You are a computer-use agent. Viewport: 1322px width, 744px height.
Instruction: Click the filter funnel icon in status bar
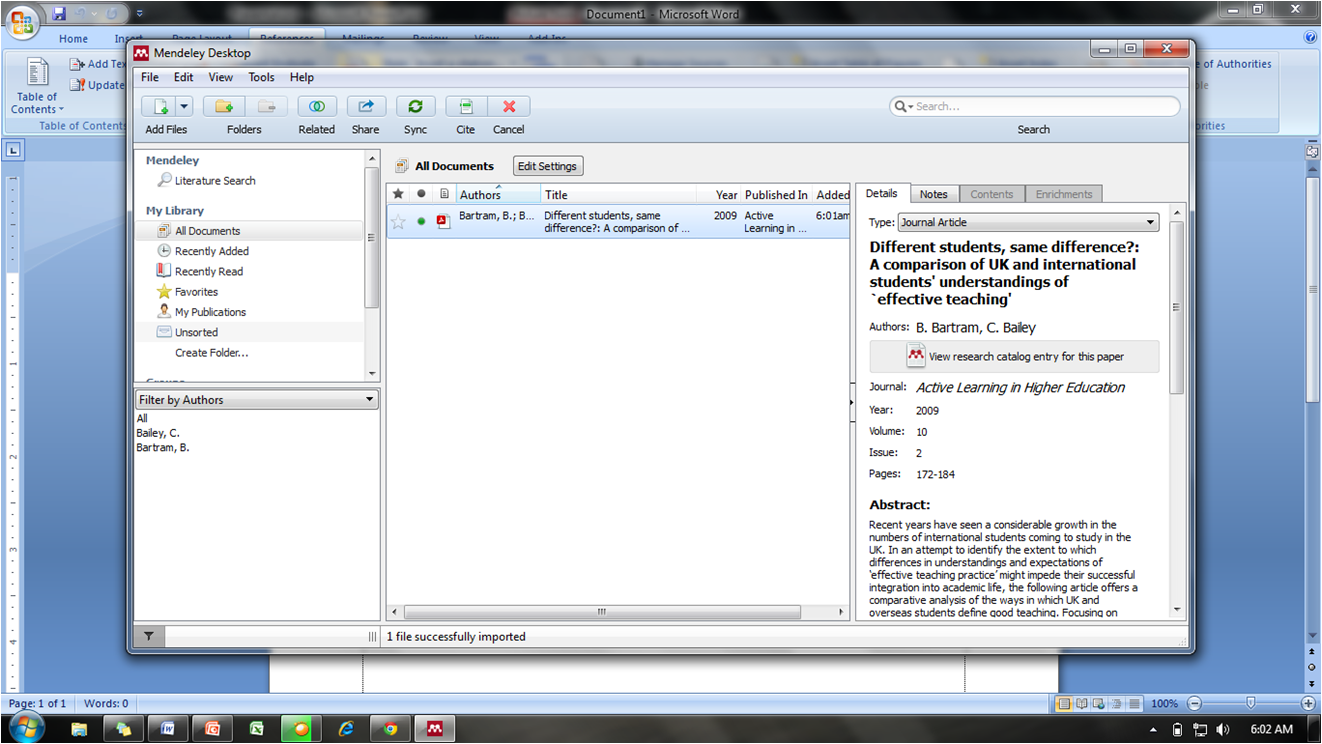[148, 636]
